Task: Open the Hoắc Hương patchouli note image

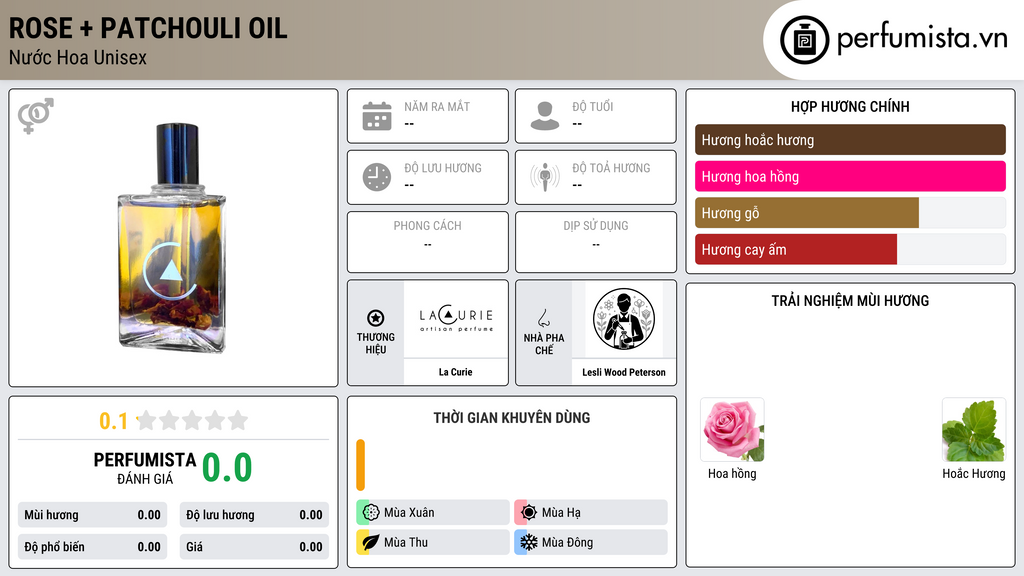Action: point(974,430)
